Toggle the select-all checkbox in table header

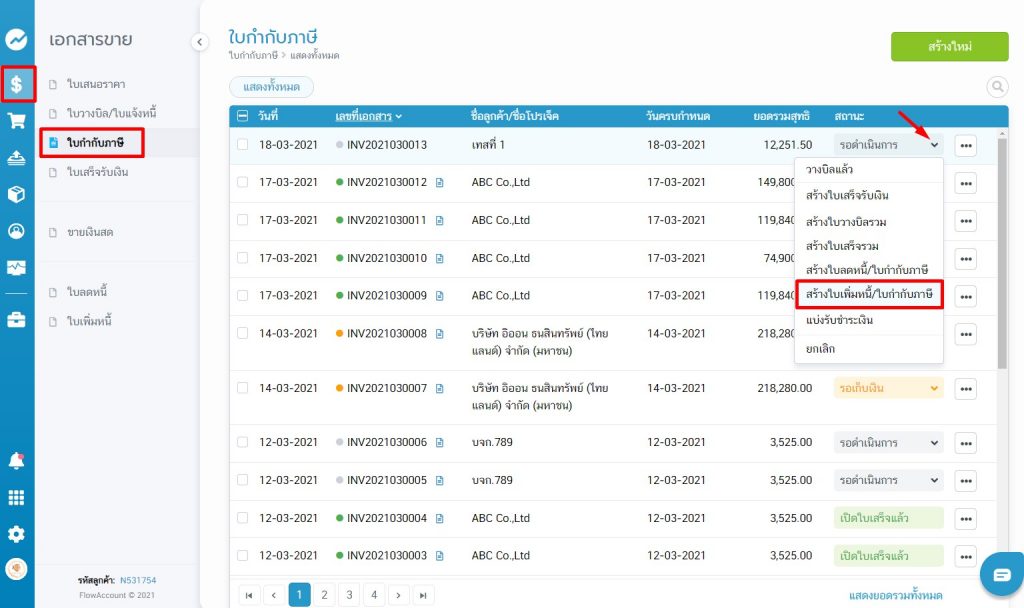click(x=242, y=116)
